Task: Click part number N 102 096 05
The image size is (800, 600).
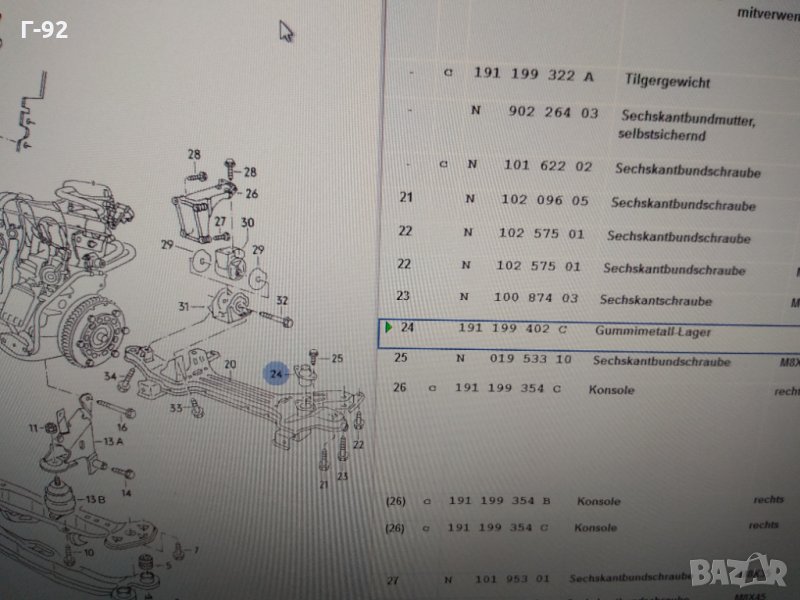Action: tap(544, 200)
